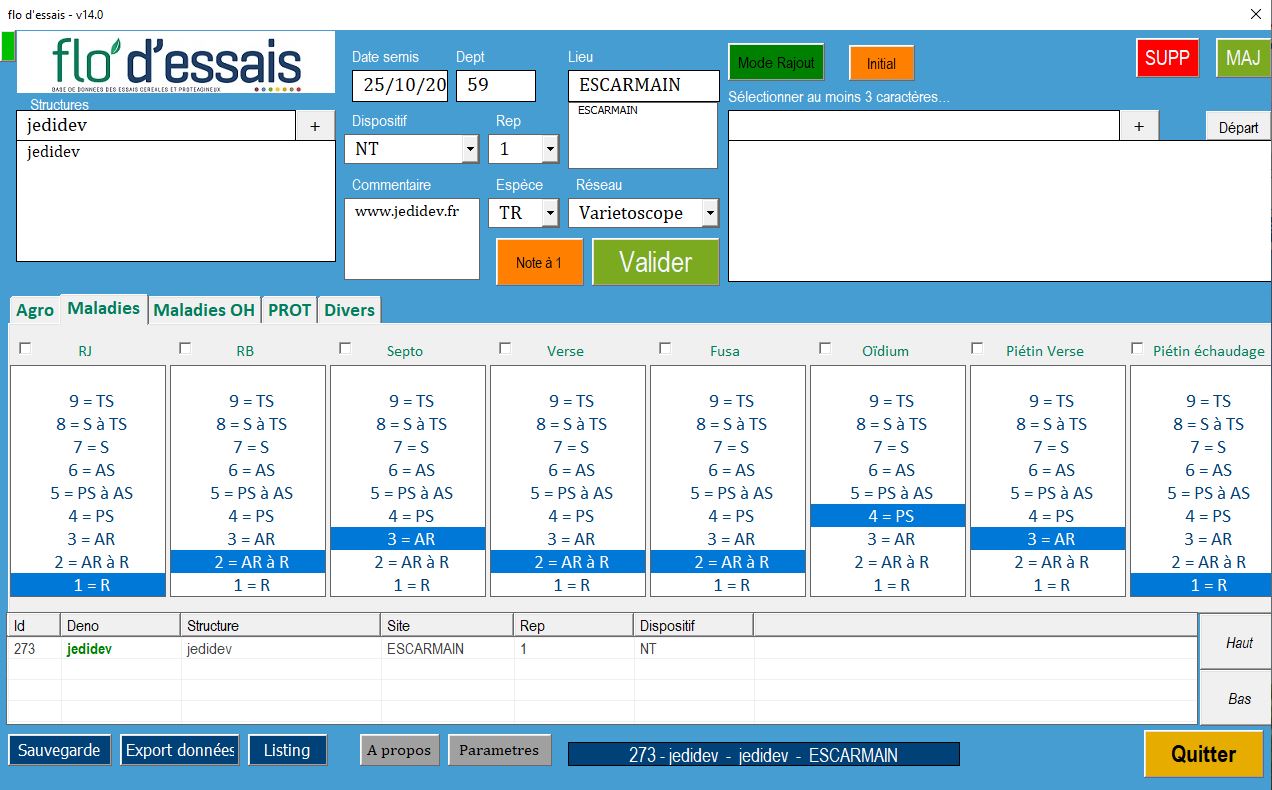
Task: Click the plus button next to Structures field
Action: pyautogui.click(x=315, y=126)
